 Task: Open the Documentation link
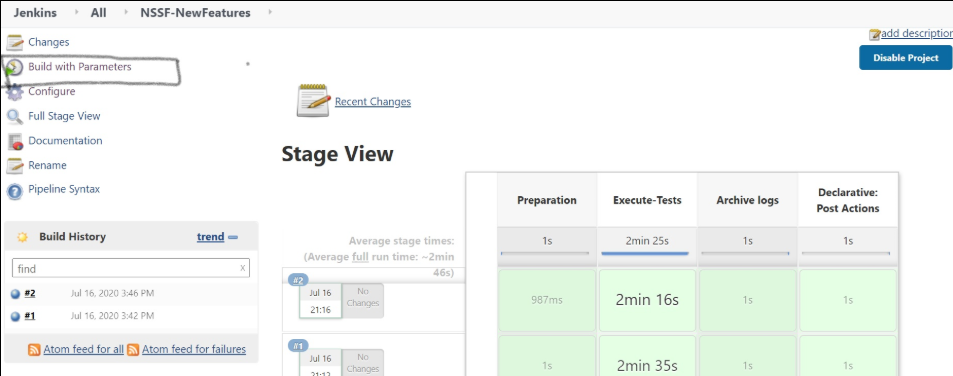point(65,140)
